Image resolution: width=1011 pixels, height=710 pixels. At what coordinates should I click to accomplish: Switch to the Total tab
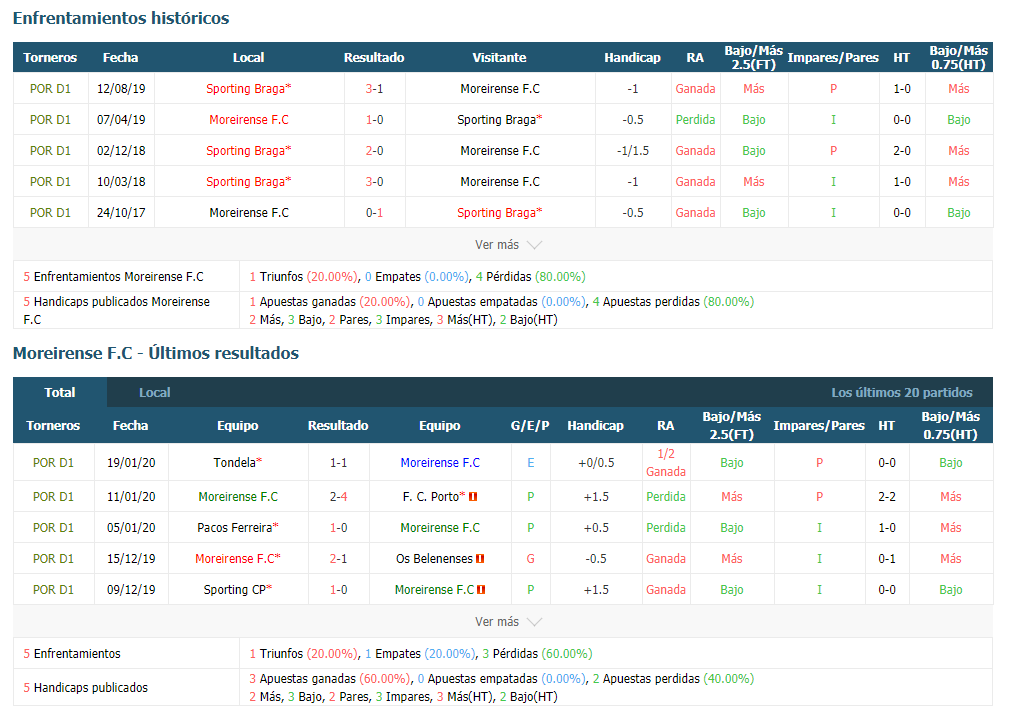coord(60,392)
